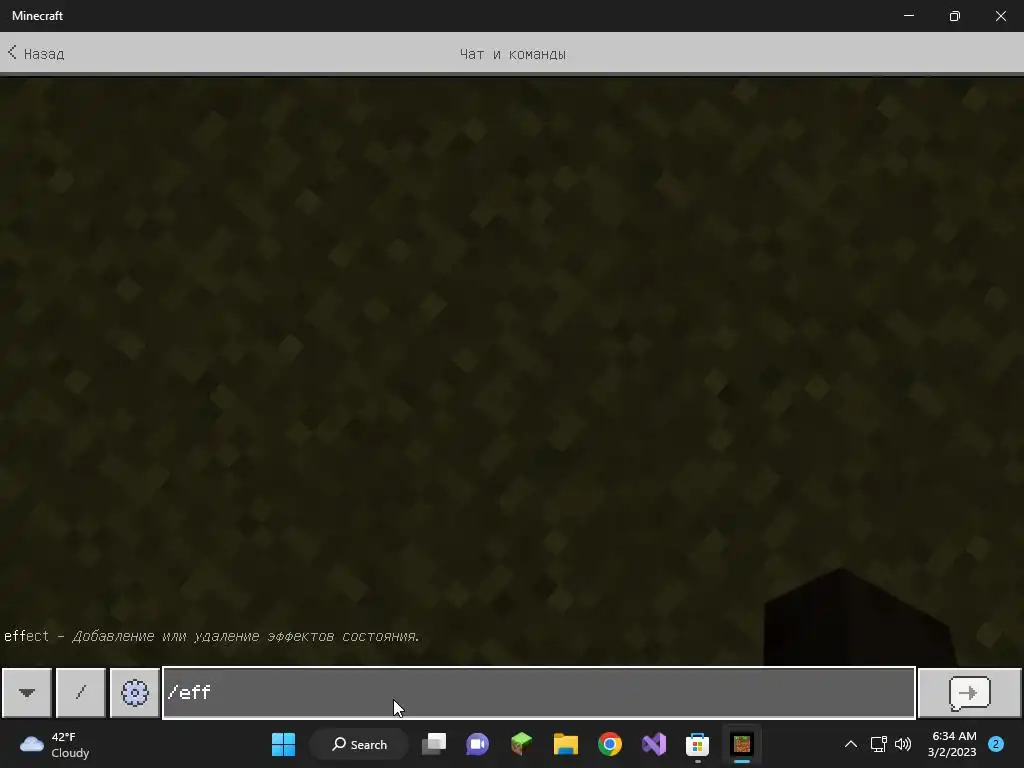Open Task View on taskbar
The image size is (1024, 768).
pos(434,744)
